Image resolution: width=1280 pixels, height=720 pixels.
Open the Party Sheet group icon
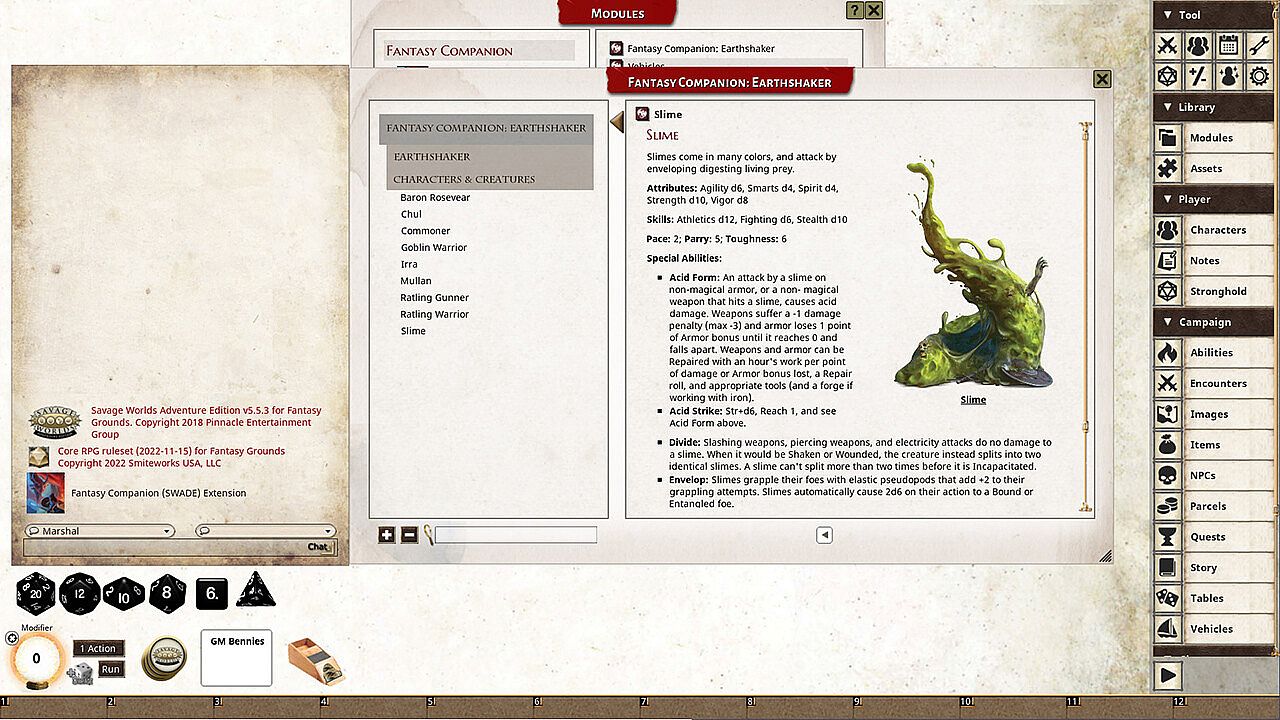pyautogui.click(x=1198, y=45)
